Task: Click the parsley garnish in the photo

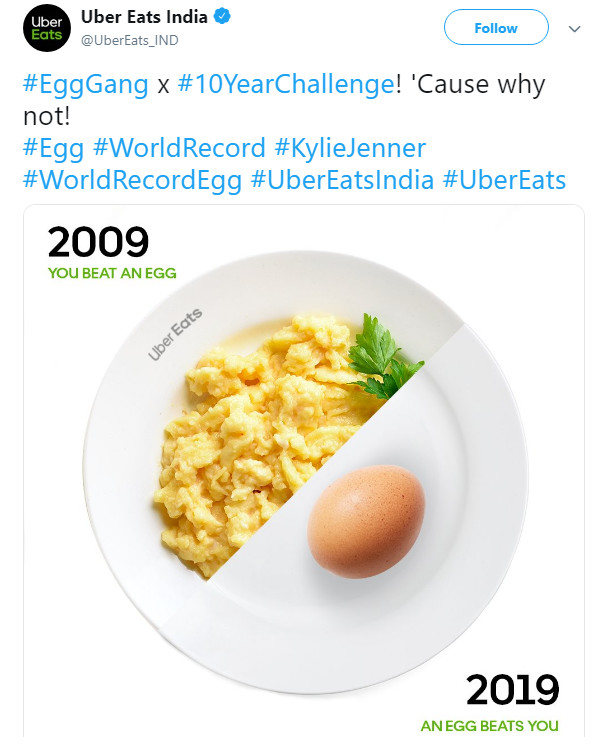Action: click(x=383, y=357)
